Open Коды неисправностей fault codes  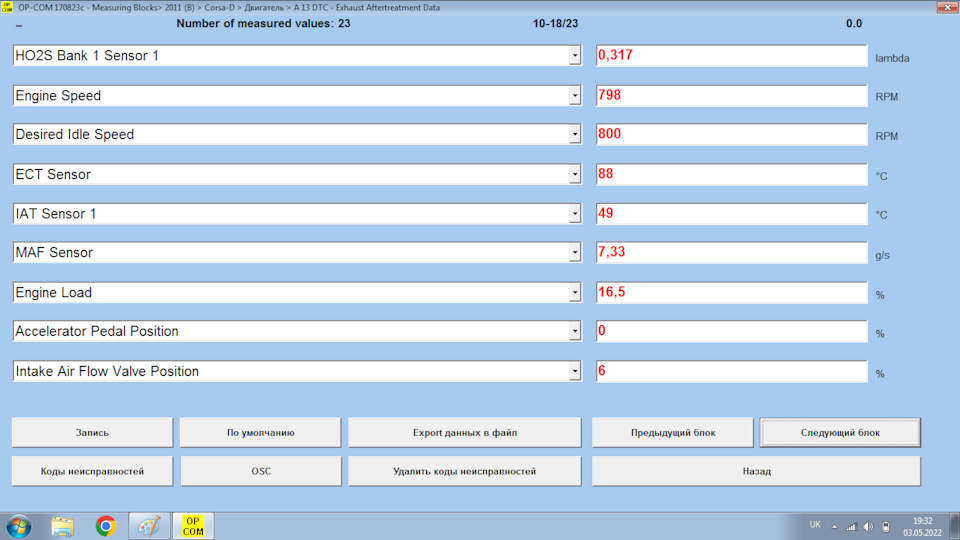tap(92, 471)
